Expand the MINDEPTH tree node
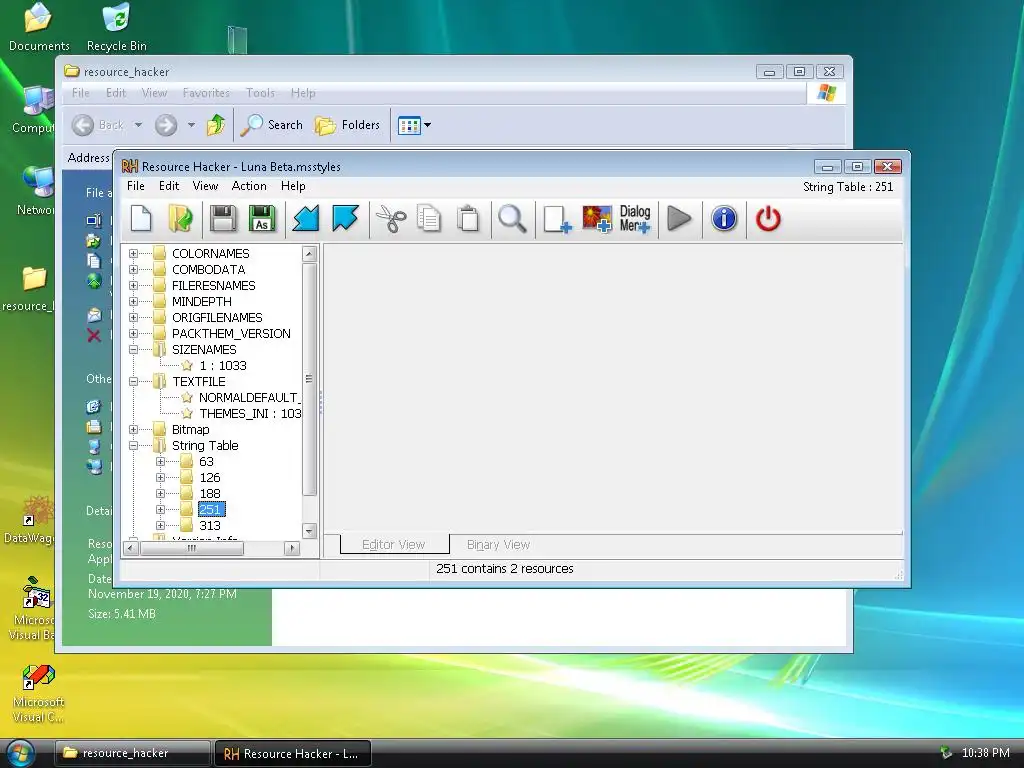Viewport: 1024px width, 768px height. point(133,301)
